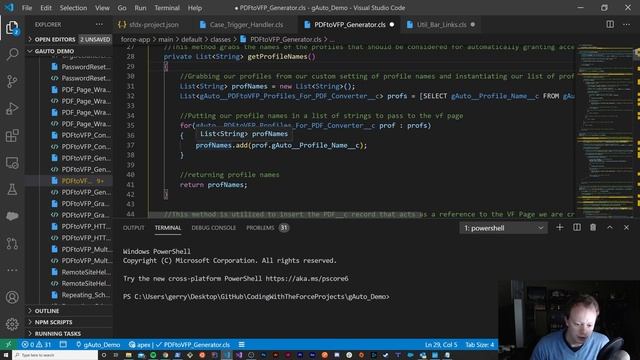640x360 pixels.
Task: Open terminal selector dropdown 1: powershell
Action: (503, 228)
